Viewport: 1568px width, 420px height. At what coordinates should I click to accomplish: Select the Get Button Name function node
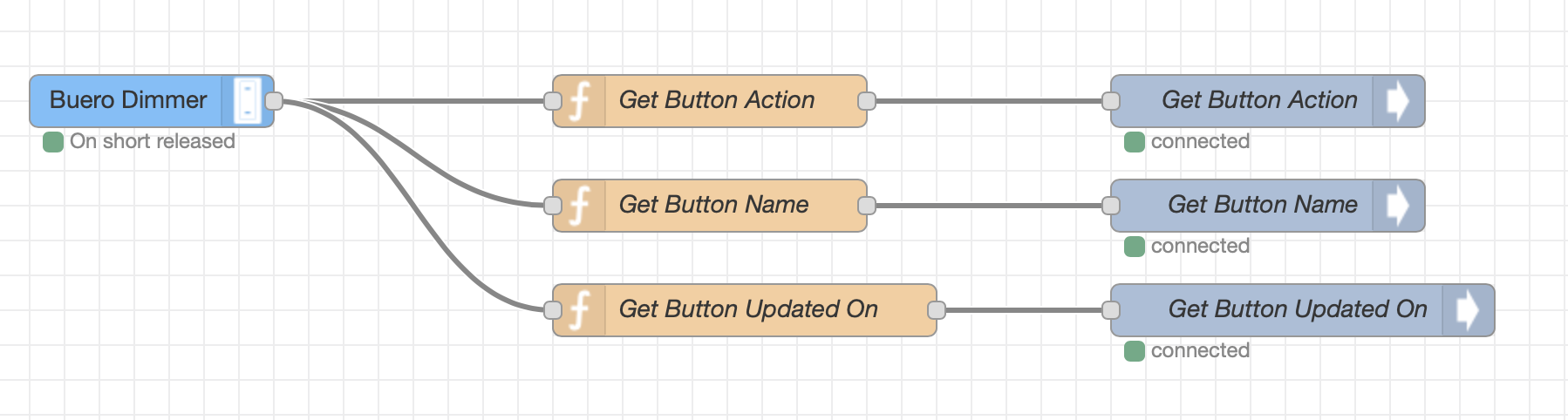tap(713, 206)
